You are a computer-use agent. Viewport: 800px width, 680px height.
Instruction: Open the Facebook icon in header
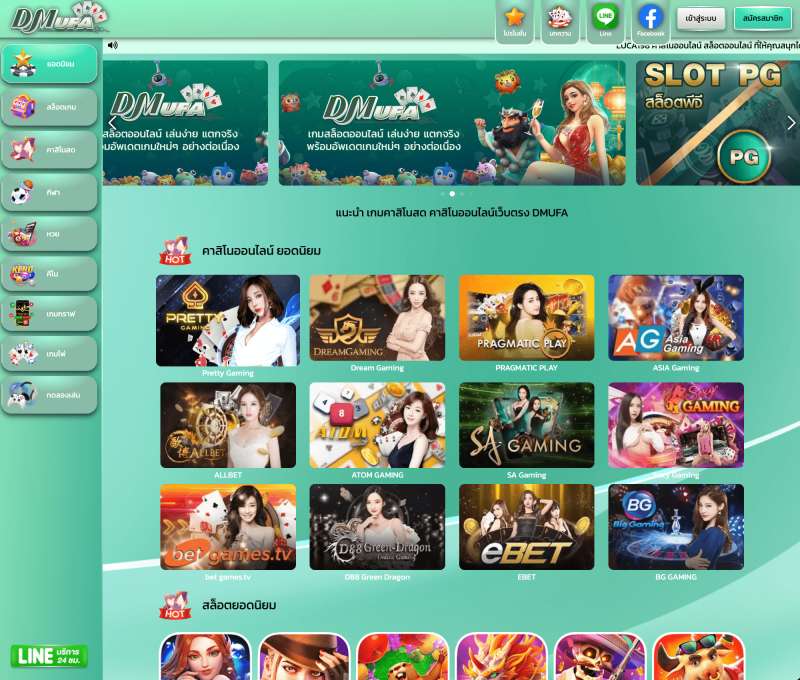[651, 21]
